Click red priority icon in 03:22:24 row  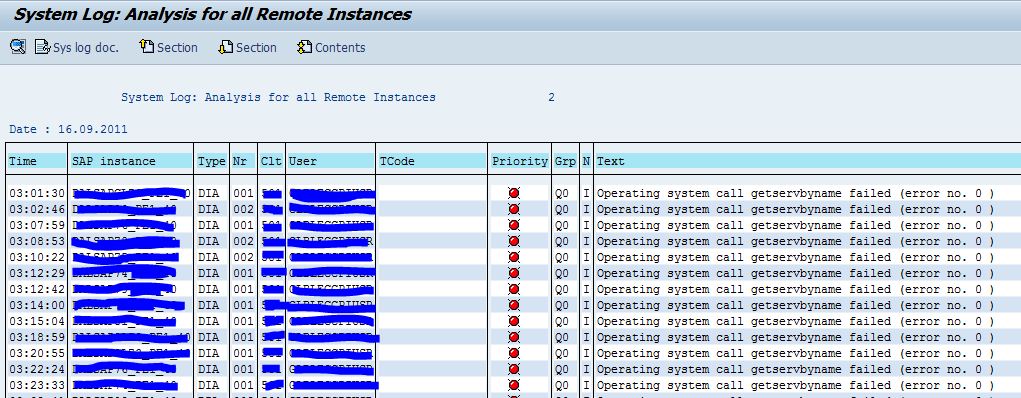[x=514, y=369]
